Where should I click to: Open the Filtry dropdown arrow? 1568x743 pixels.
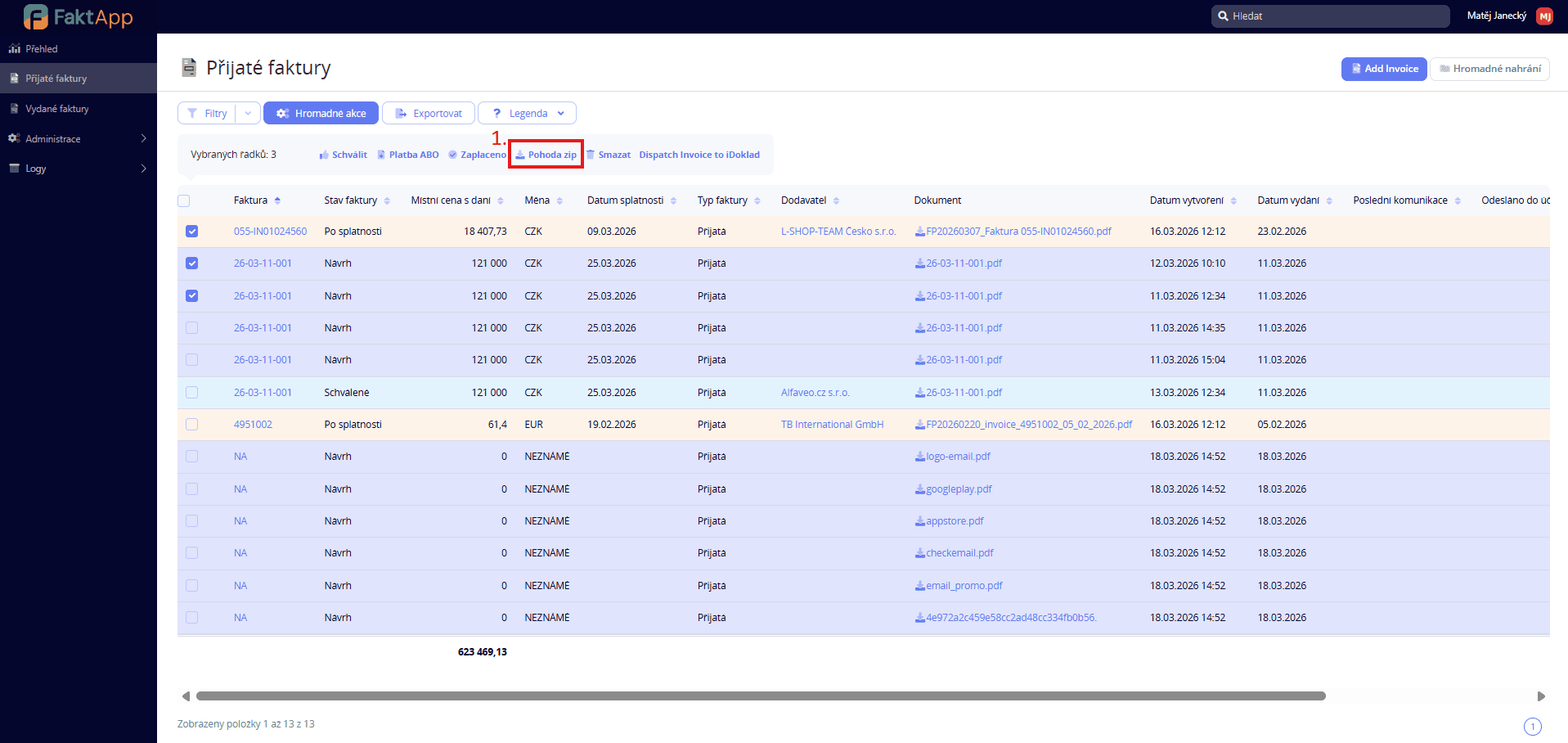coord(248,113)
